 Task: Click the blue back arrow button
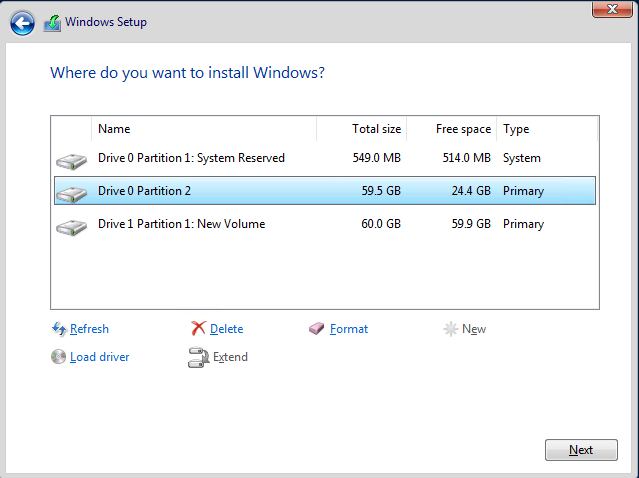click(x=22, y=23)
